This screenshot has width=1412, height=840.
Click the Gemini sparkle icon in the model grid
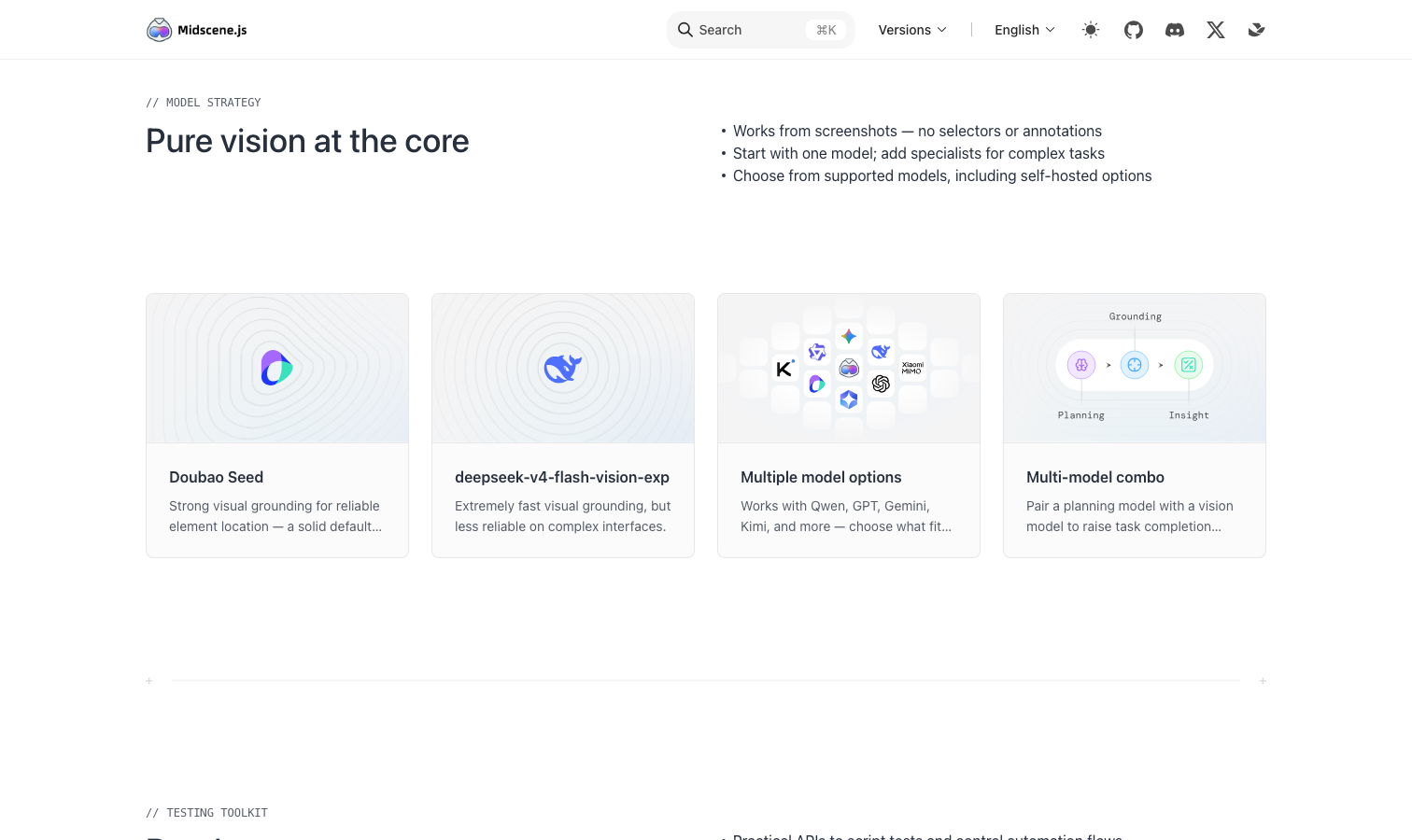(849, 336)
